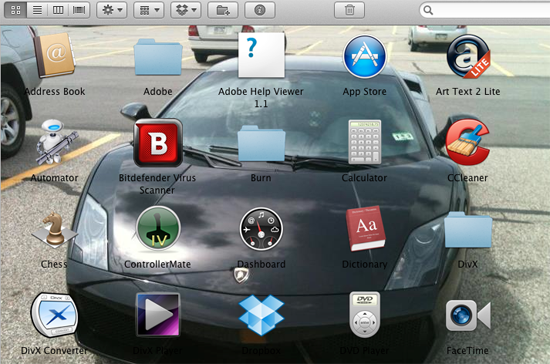
Task: Click the Get Info toolbar button
Action: point(260,10)
